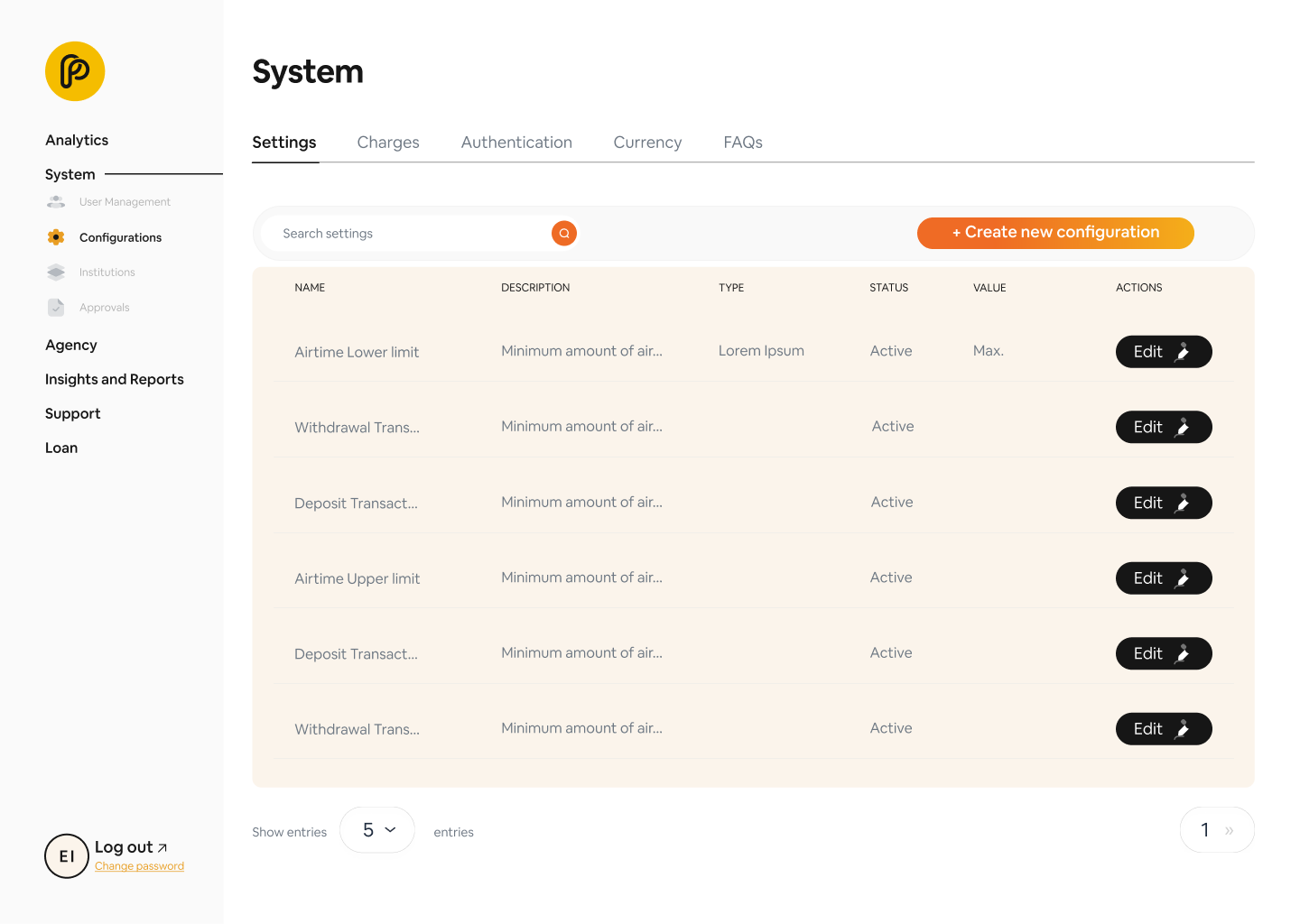Click Active status of Airtime Upper limit

891,577
